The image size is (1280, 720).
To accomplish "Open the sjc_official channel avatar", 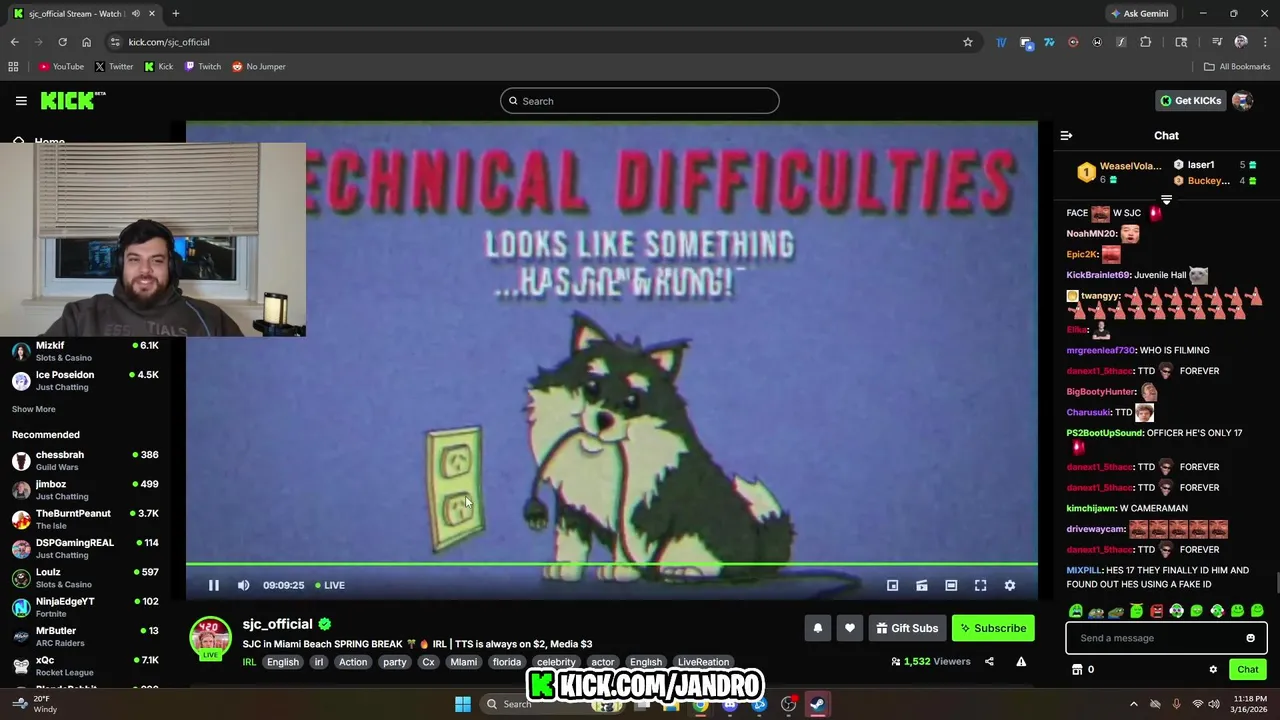I will 210,637.
